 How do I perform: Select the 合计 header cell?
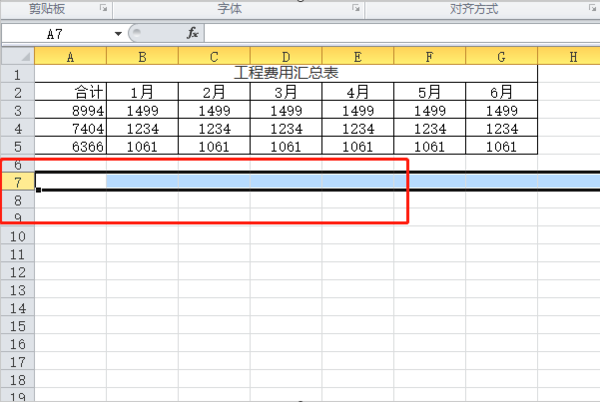coord(70,92)
